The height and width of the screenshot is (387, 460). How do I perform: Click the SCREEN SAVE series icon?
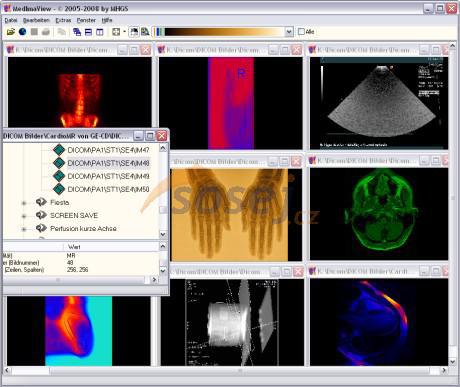pos(41,215)
